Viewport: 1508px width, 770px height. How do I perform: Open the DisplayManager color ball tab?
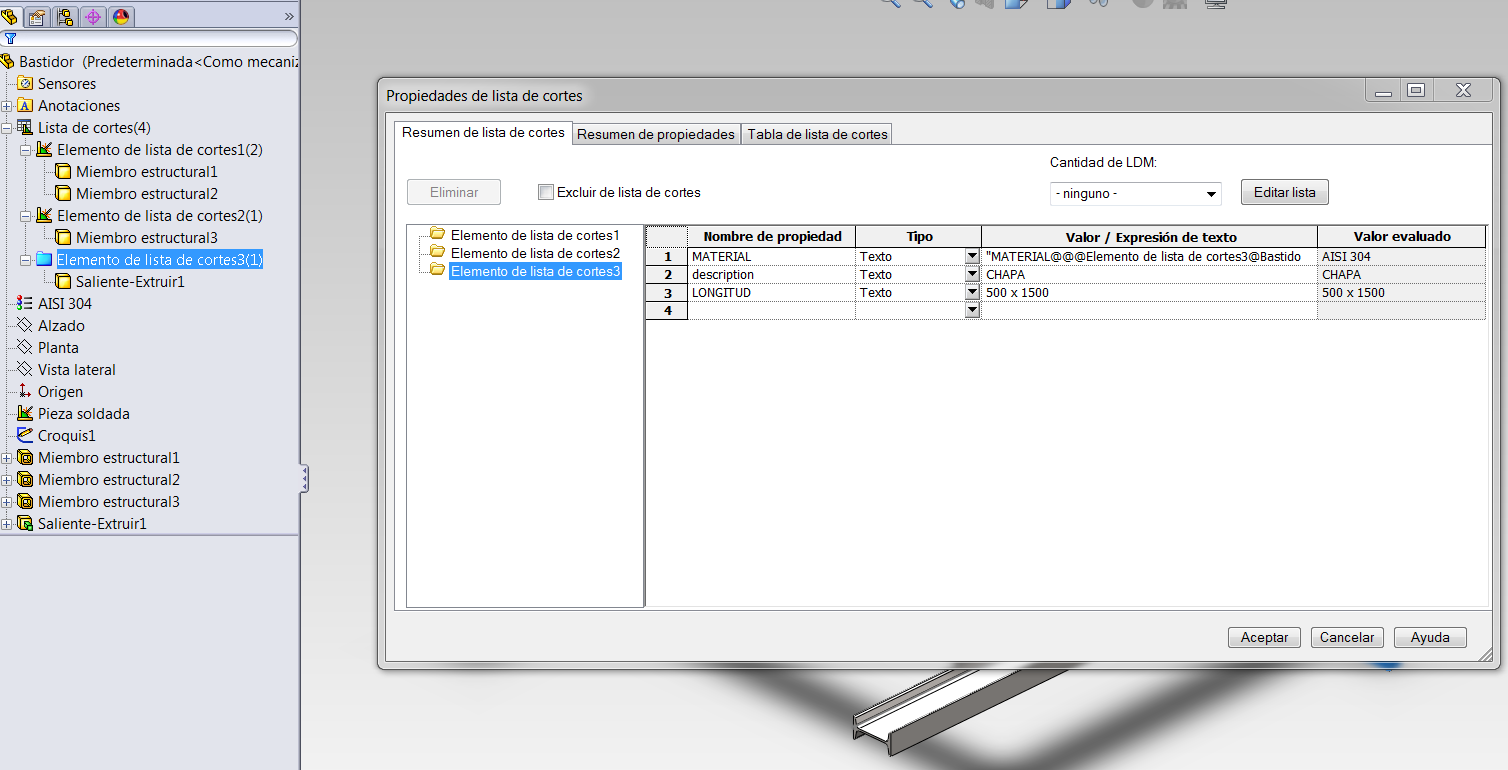tap(120, 16)
